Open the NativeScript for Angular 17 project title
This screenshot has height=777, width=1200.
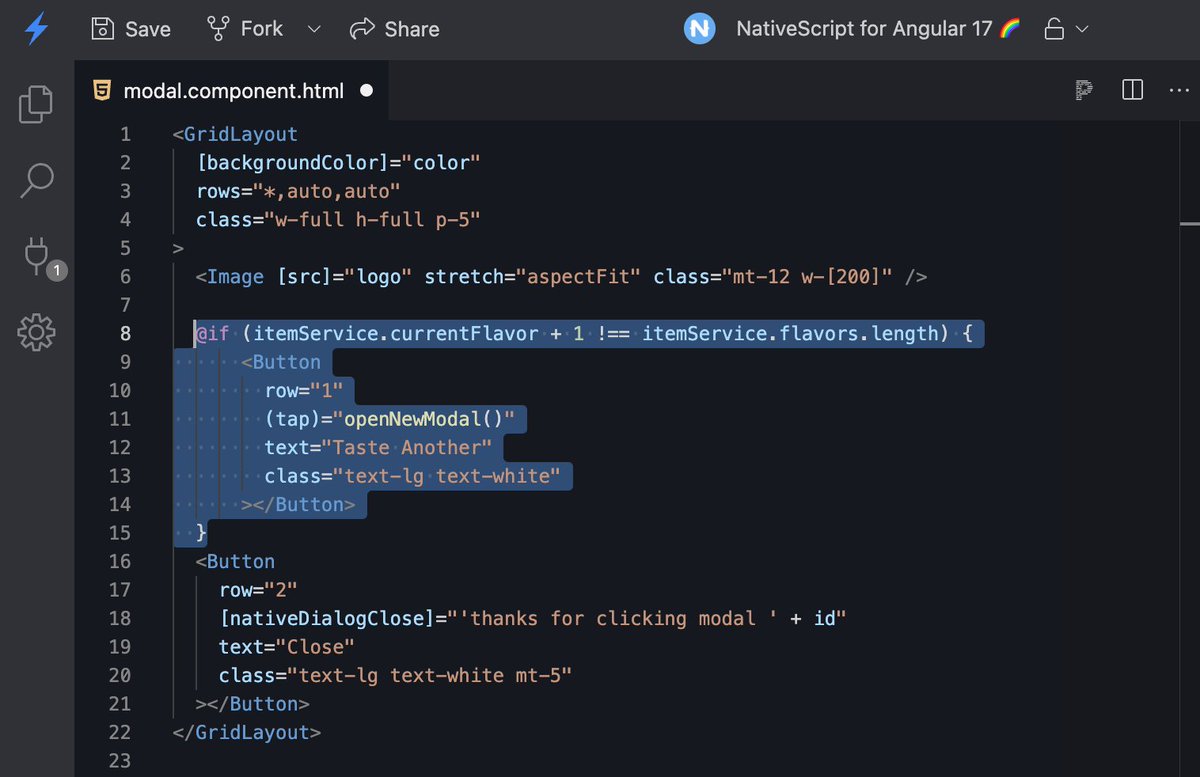pyautogui.click(x=878, y=29)
